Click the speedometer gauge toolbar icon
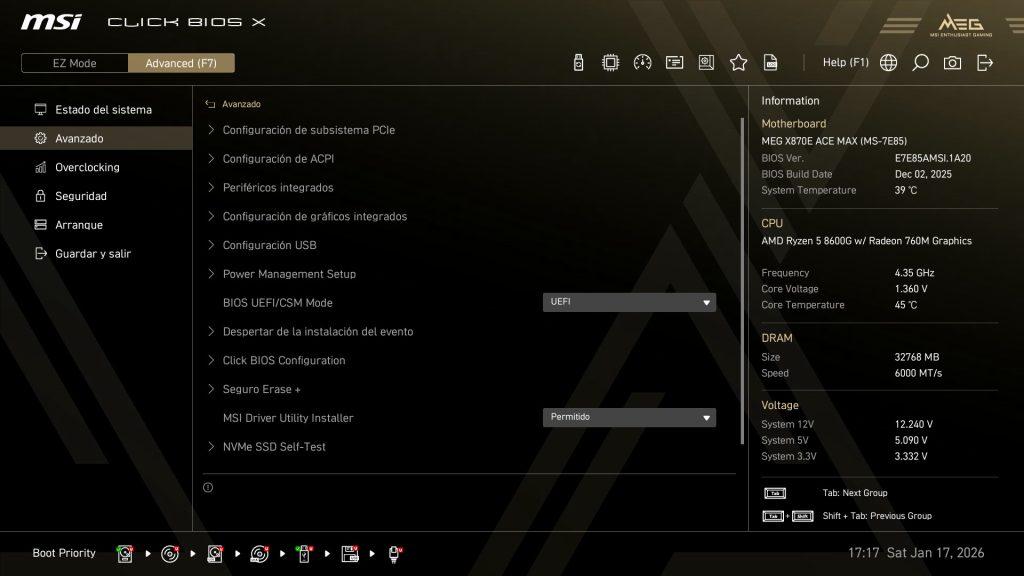 pyautogui.click(x=642, y=63)
